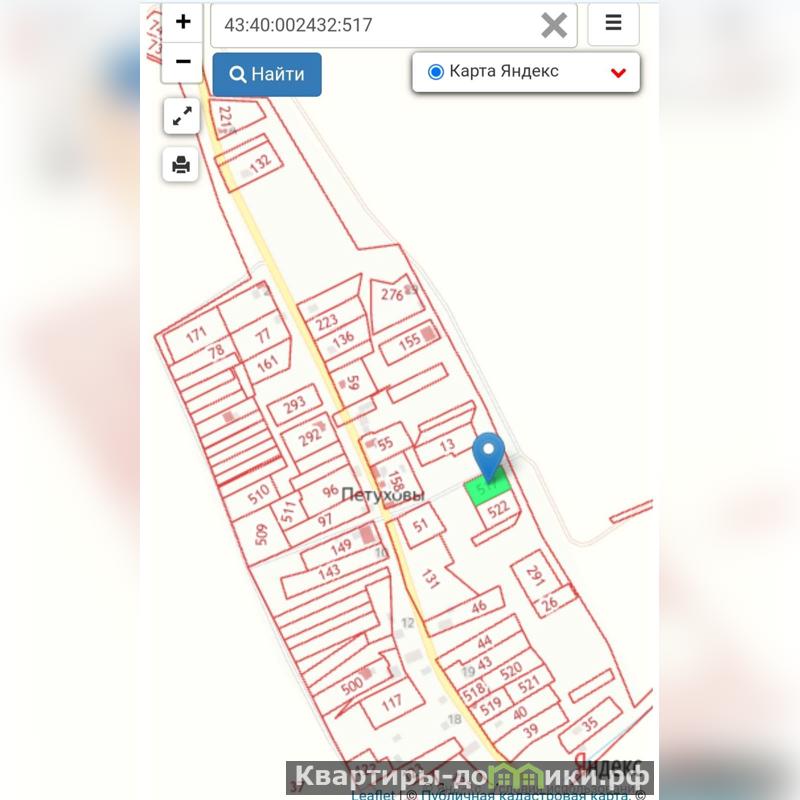The image size is (800, 800).
Task: Focus the cadastral number input field
Action: (375, 25)
